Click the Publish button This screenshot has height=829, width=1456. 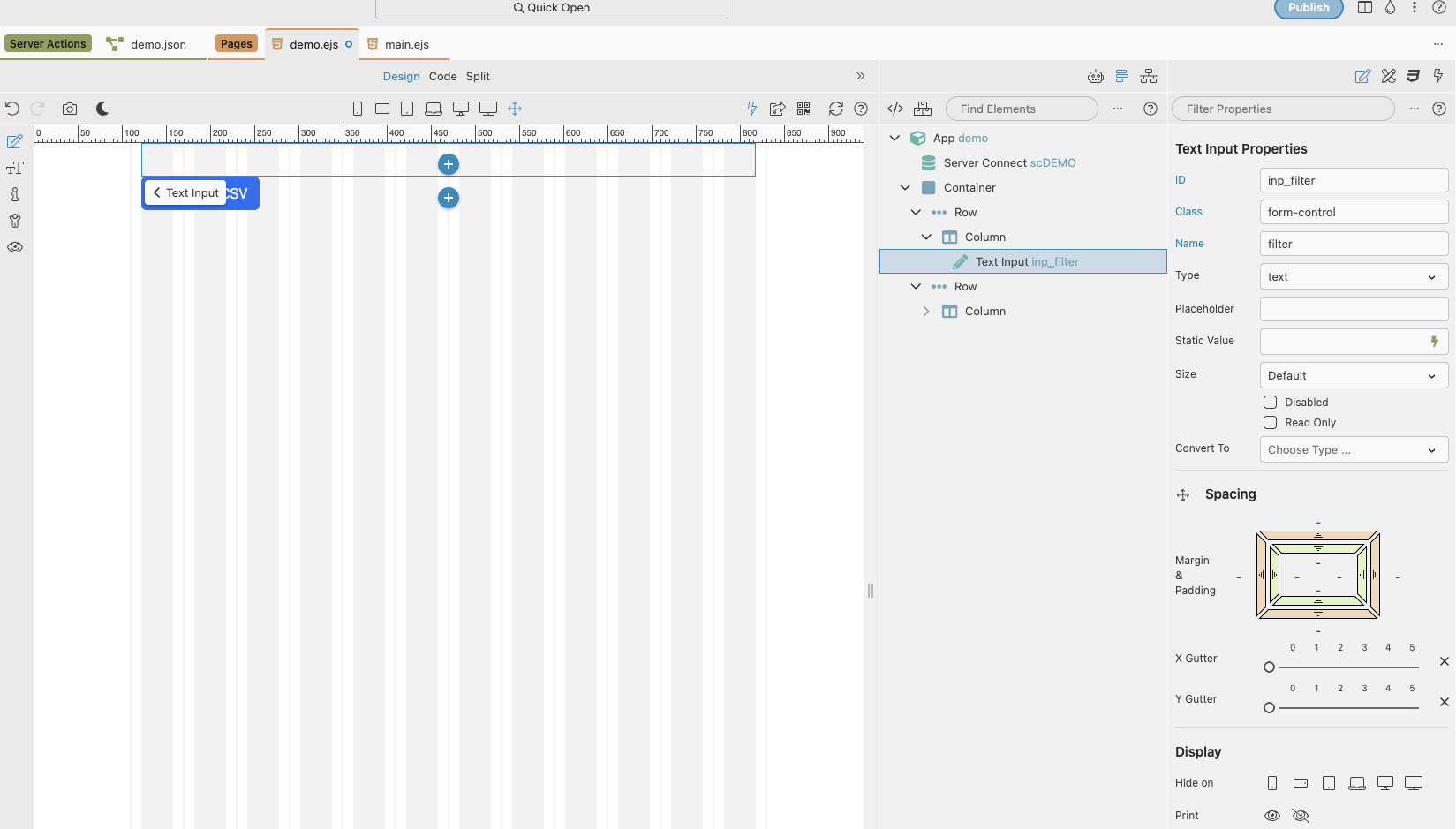pos(1308,8)
